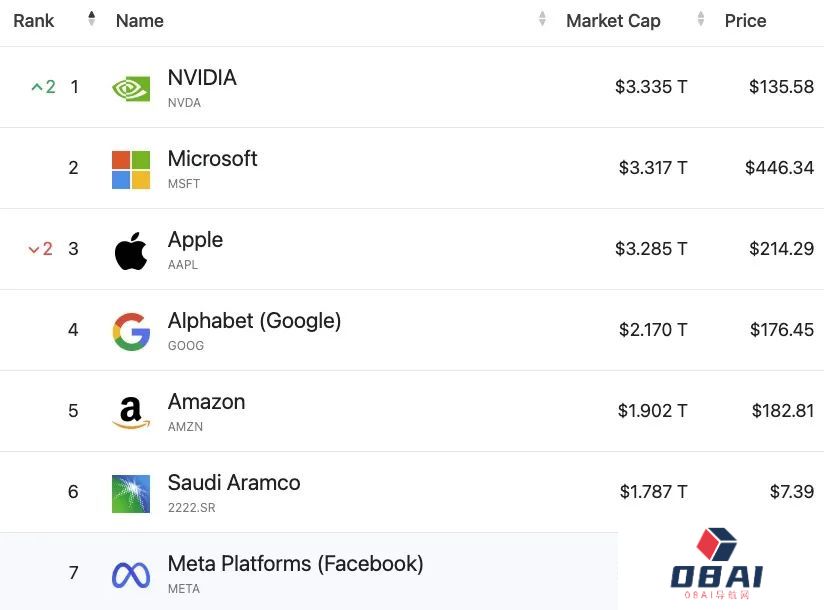The image size is (824, 610).
Task: Click the red rank-down indicator for Apple
Action: 40,249
